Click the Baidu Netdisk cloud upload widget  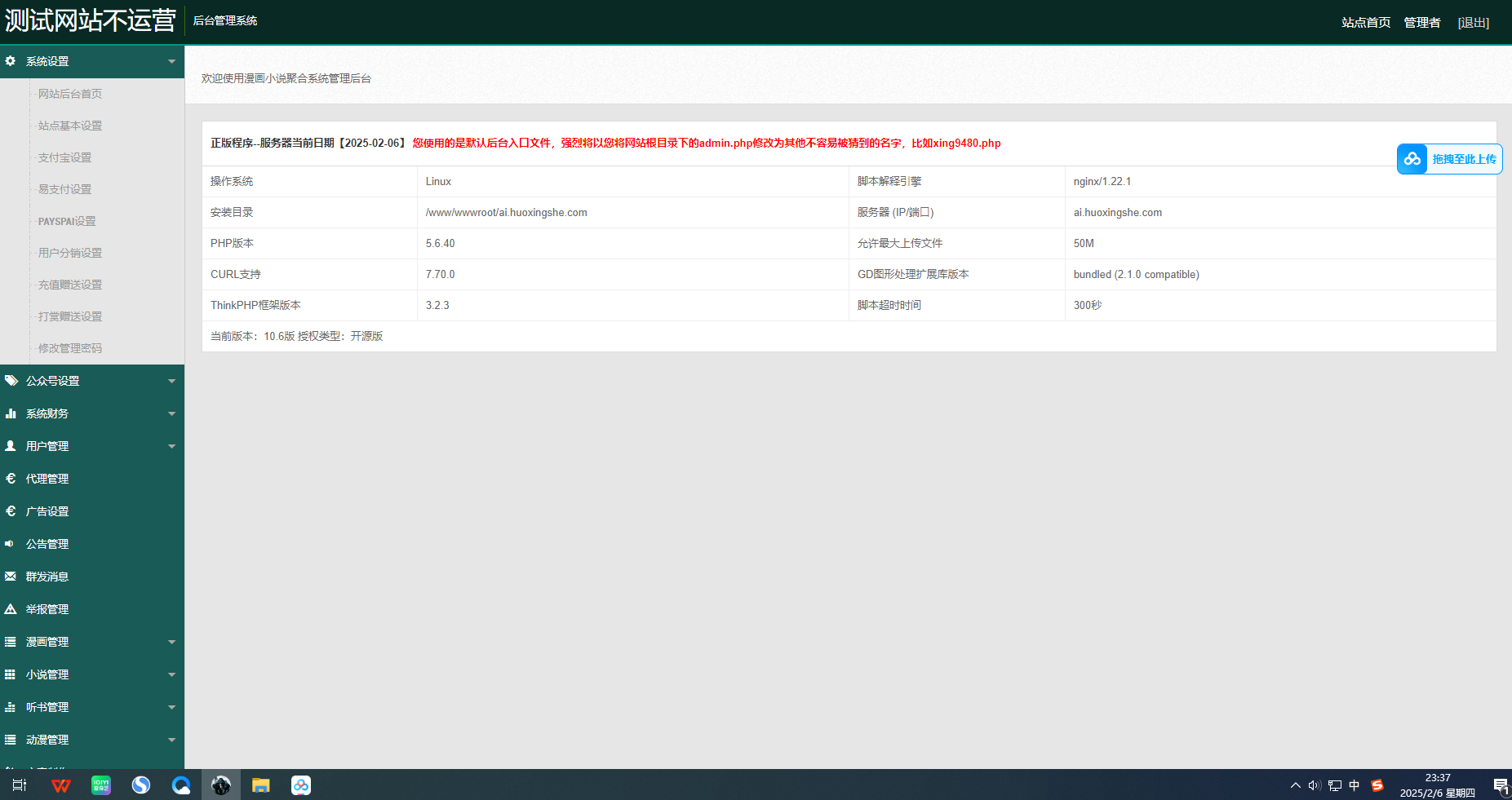click(1449, 159)
